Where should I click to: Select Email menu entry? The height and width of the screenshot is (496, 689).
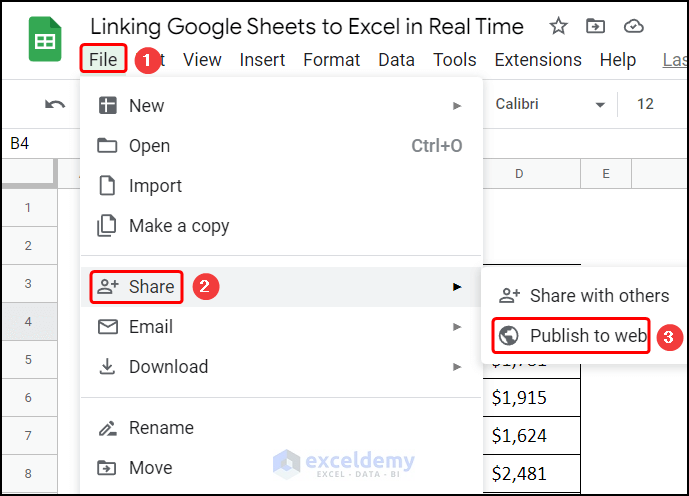coord(281,327)
